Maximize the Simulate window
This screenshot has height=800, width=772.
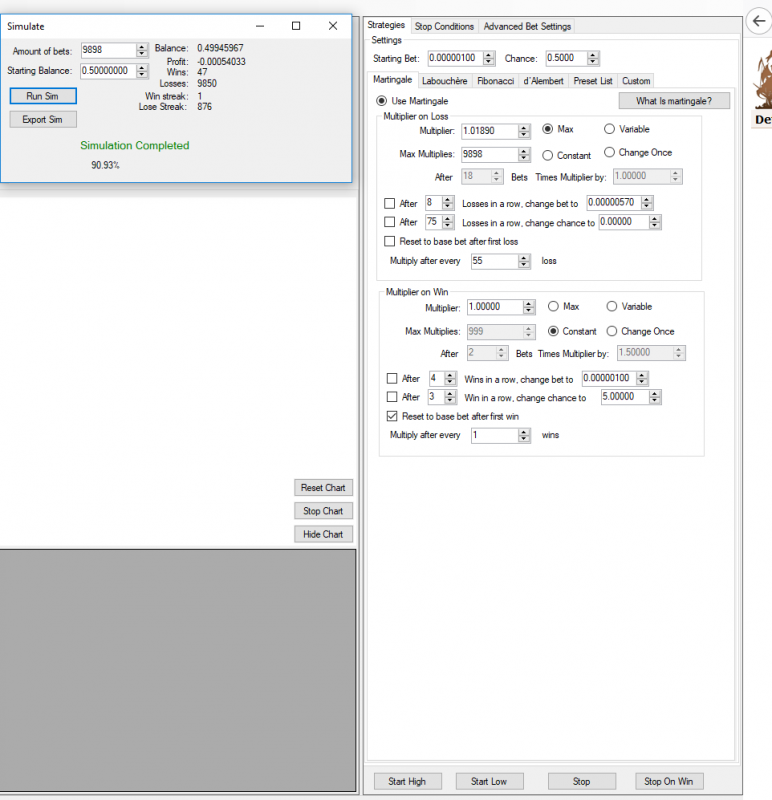point(296,26)
